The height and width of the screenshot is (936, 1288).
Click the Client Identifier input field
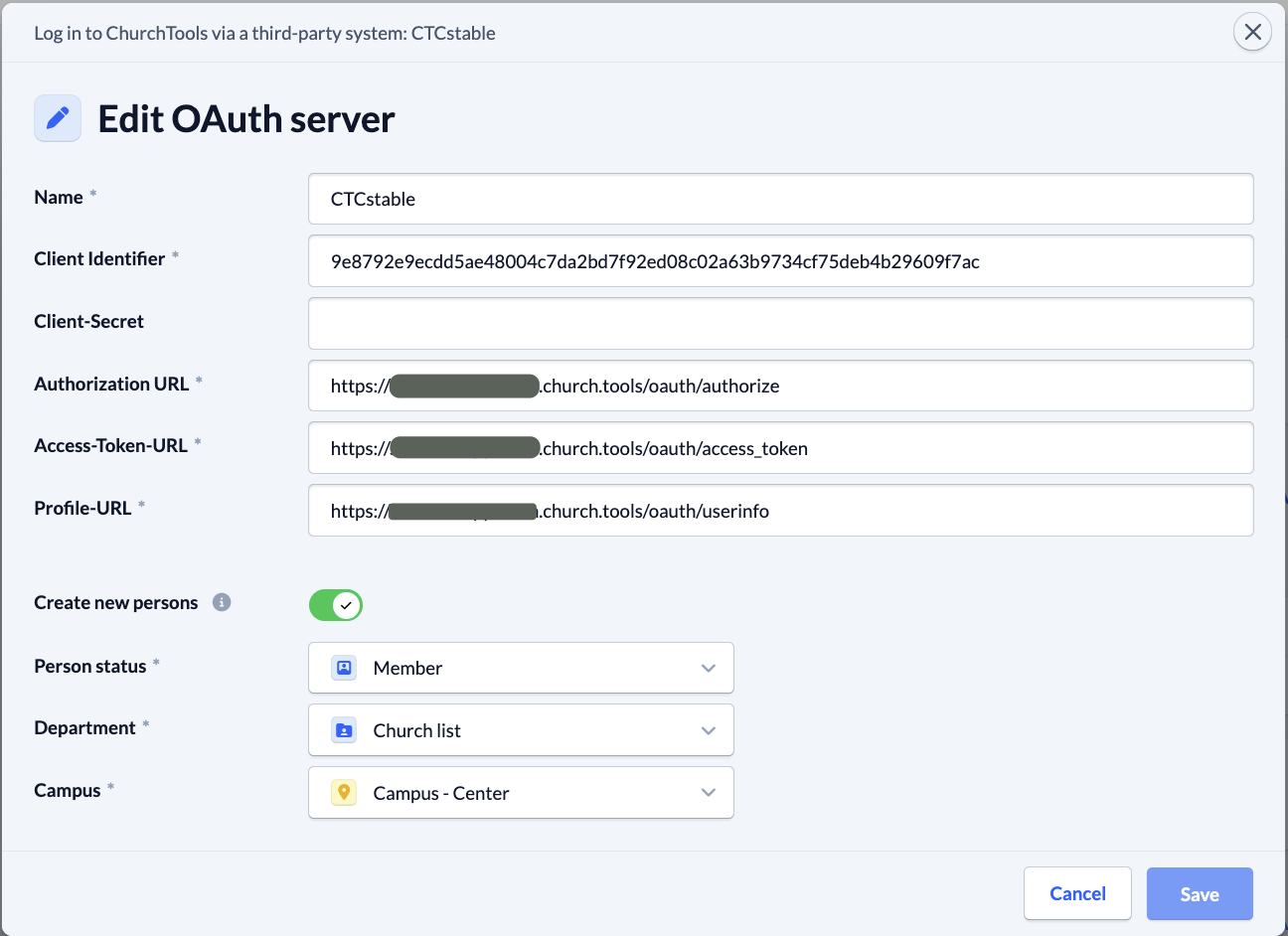click(780, 261)
